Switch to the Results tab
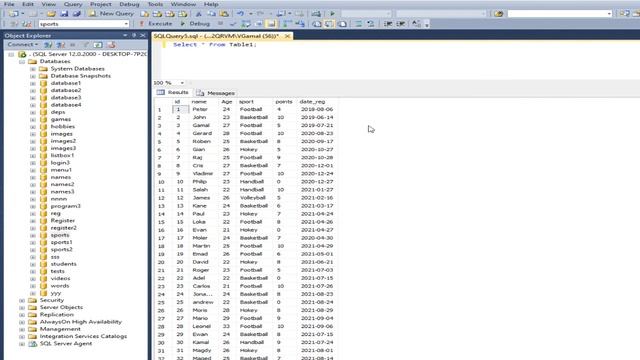This screenshot has width=640, height=360. click(x=173, y=93)
